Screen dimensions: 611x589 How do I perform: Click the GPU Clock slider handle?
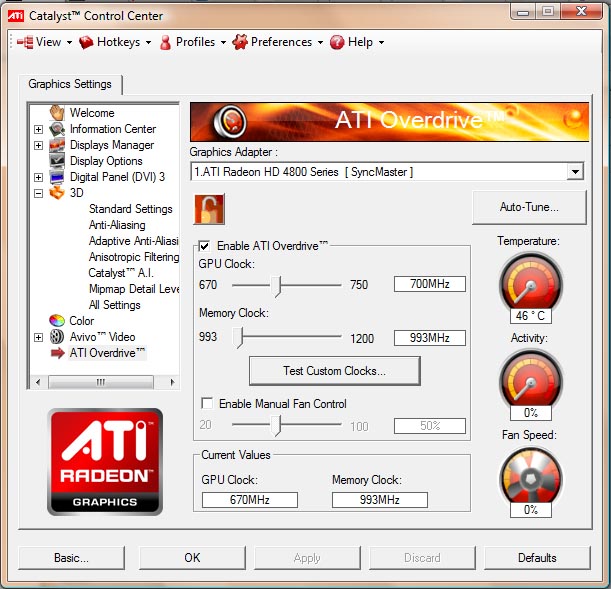277,285
